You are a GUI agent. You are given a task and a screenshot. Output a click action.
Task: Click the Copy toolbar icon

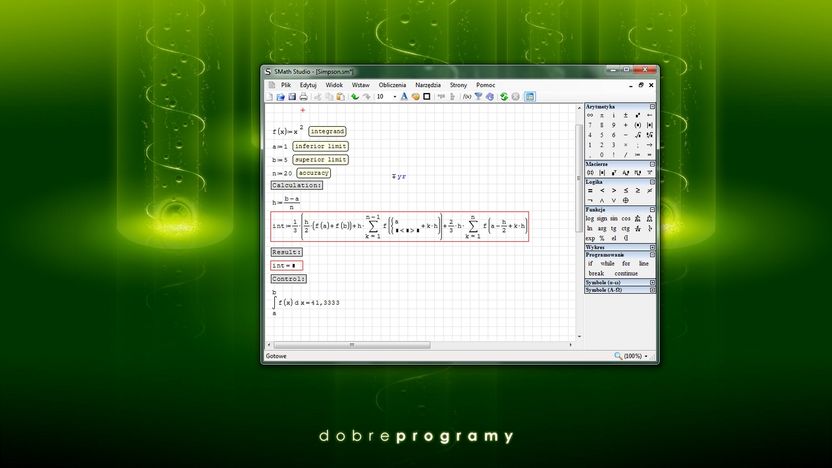[329, 97]
